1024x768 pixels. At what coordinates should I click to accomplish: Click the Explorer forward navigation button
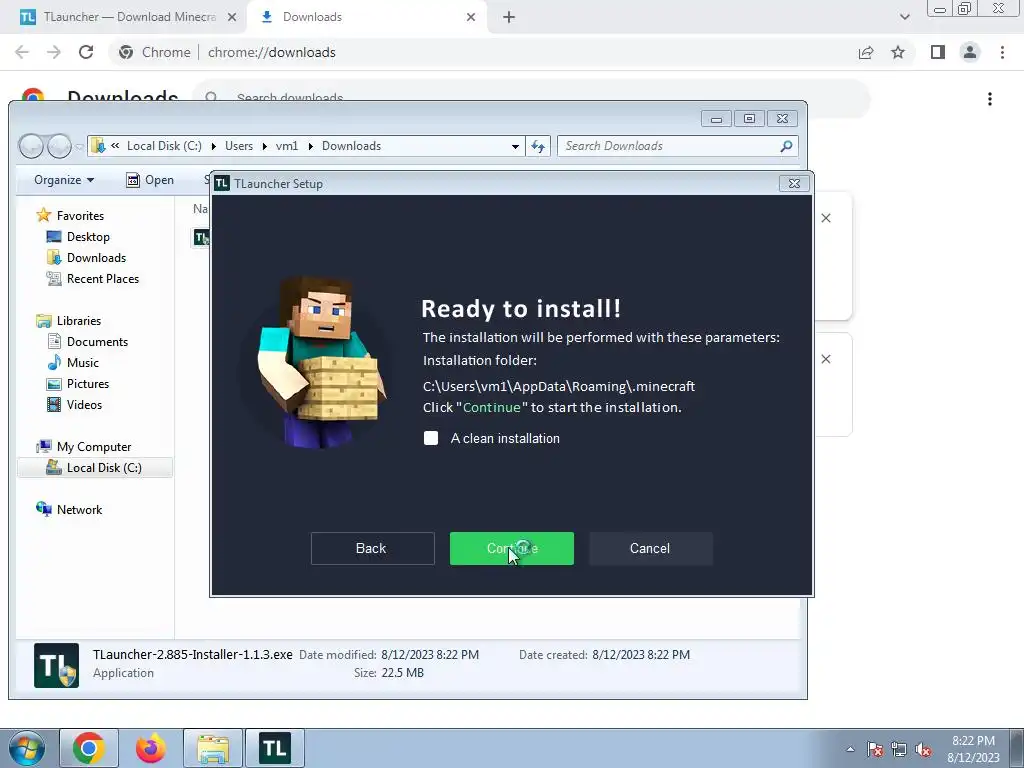click(x=59, y=146)
